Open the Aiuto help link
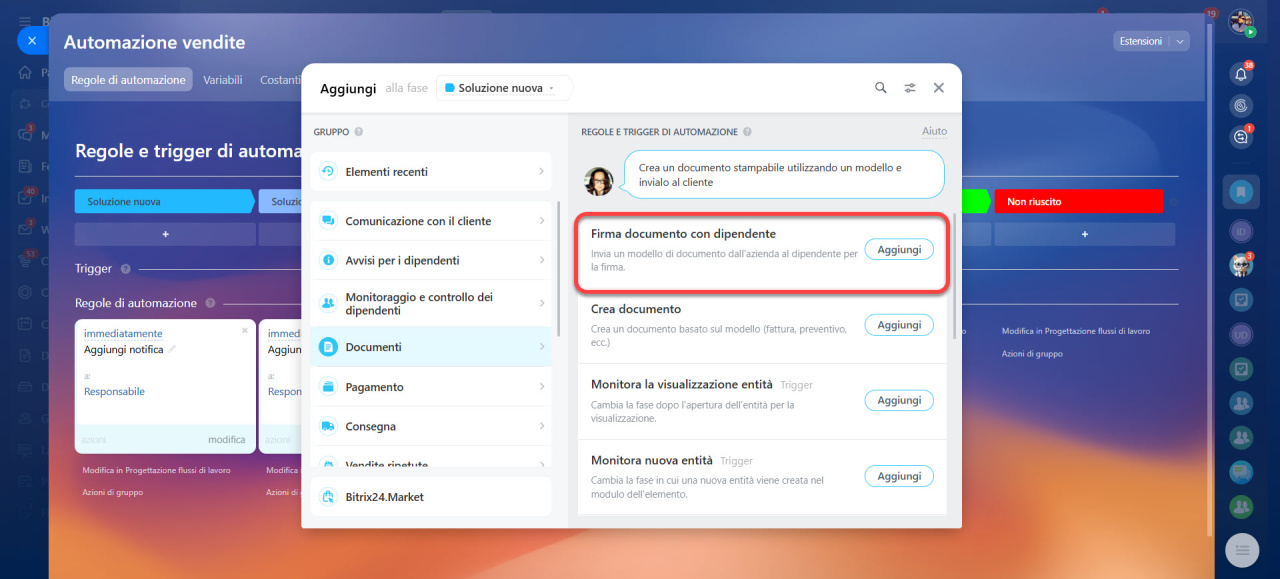 pyautogui.click(x=934, y=131)
